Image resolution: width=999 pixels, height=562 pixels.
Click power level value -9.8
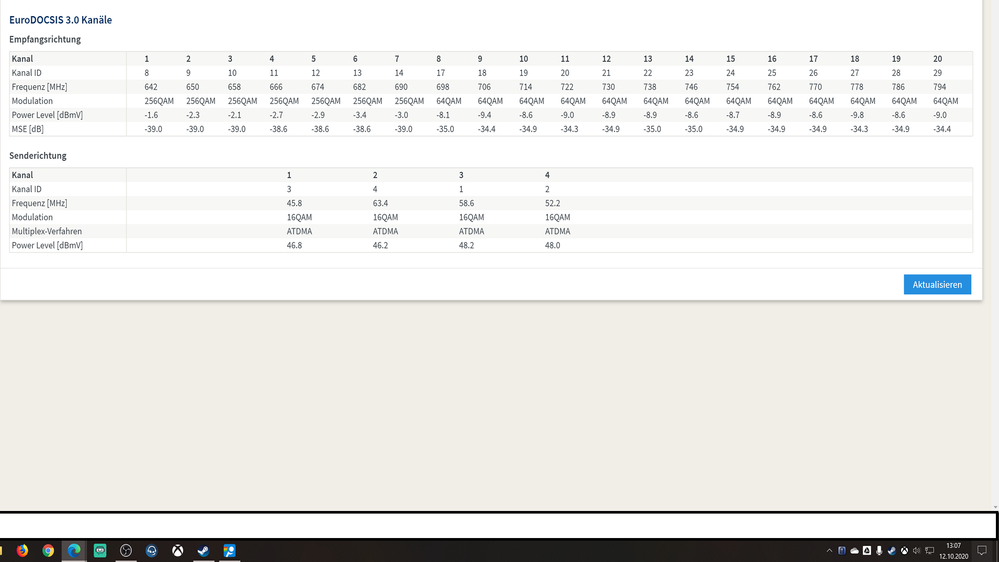tap(858, 115)
